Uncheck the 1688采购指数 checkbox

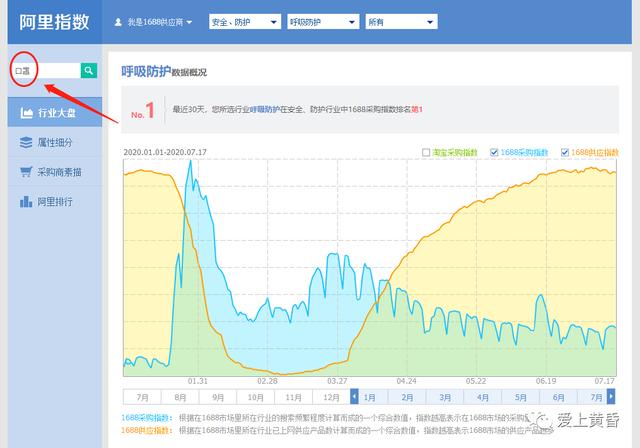coord(494,153)
